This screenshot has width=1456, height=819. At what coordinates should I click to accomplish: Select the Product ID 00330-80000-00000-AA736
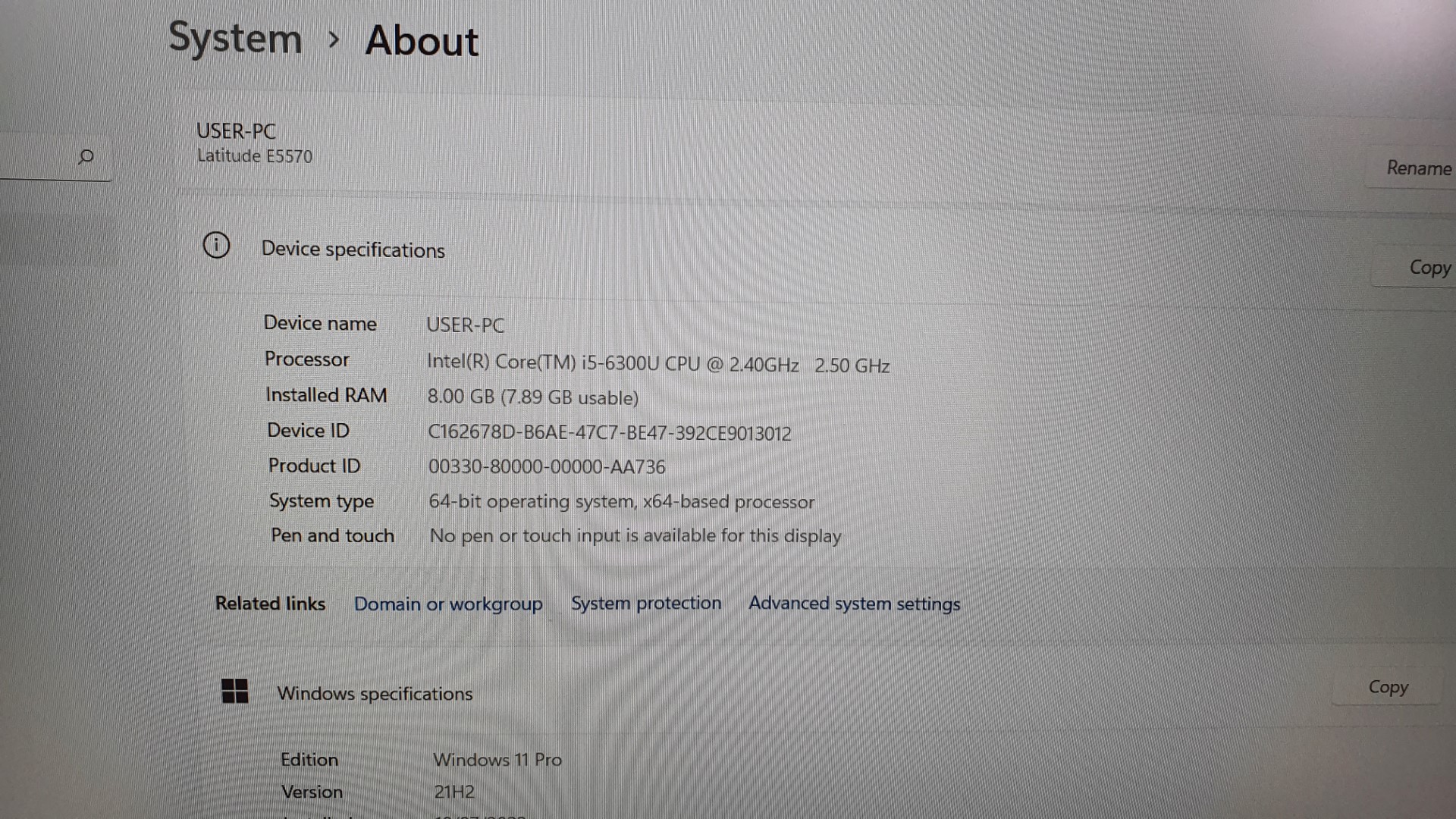click(x=547, y=467)
